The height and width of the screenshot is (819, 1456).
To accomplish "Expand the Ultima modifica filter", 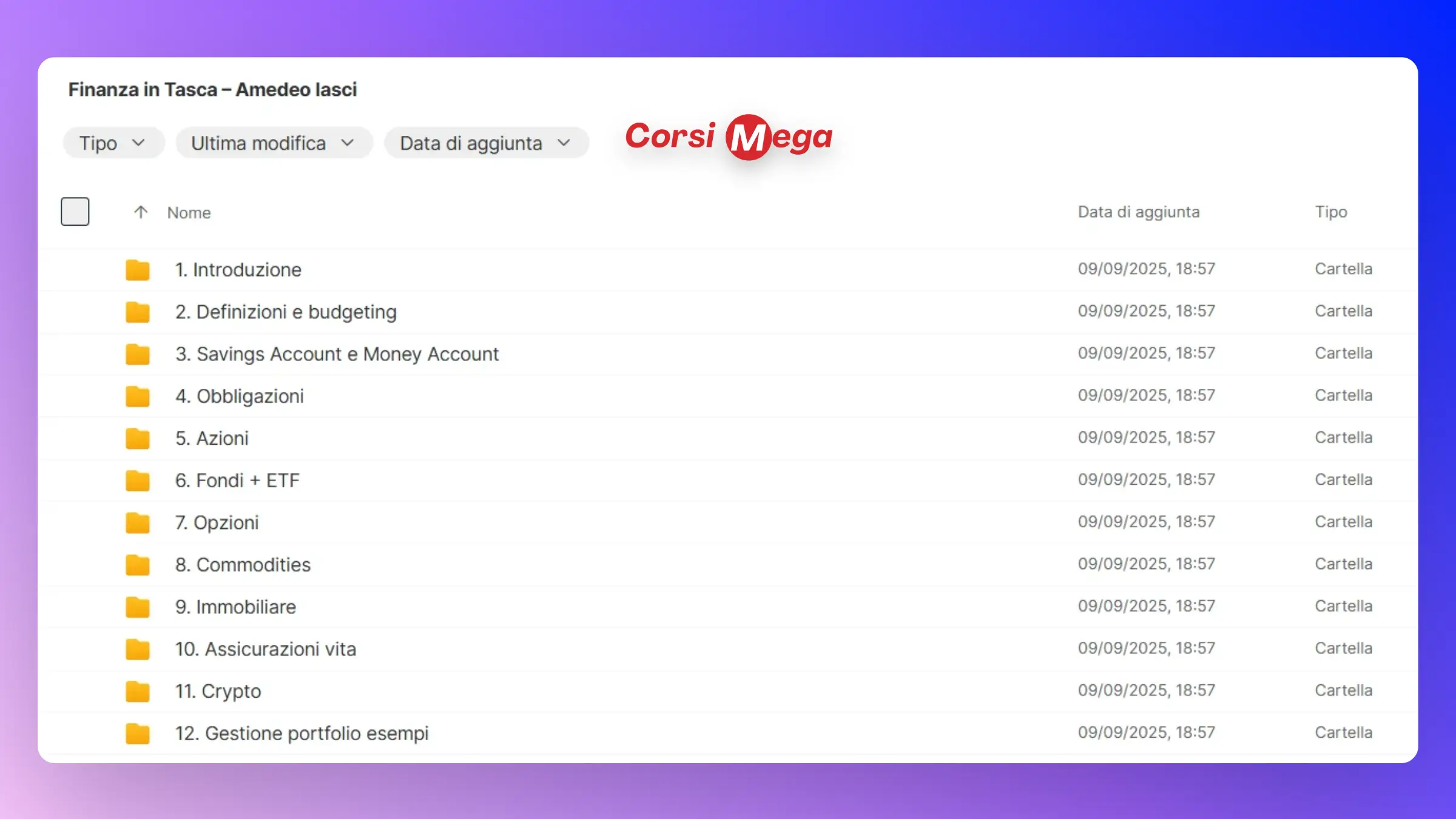I will click(x=274, y=143).
